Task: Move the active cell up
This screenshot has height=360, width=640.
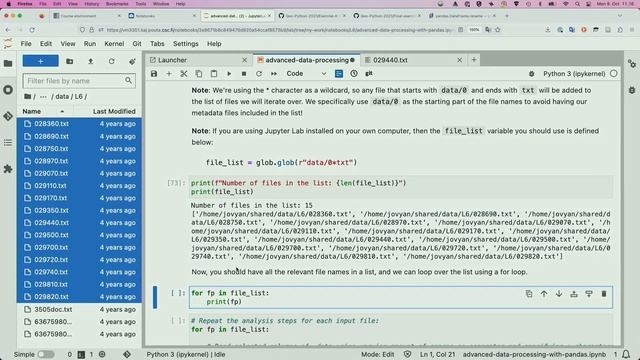Action: (x=544, y=294)
